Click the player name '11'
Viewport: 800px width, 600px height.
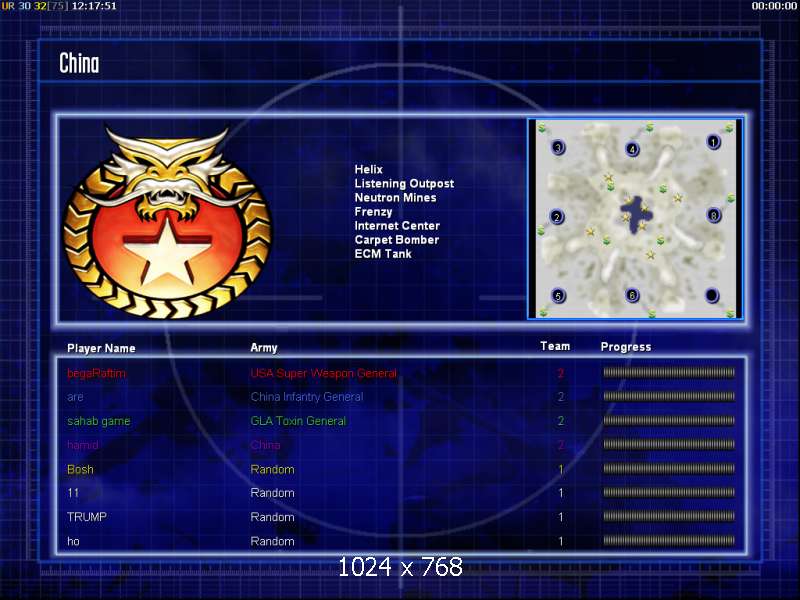tap(73, 493)
